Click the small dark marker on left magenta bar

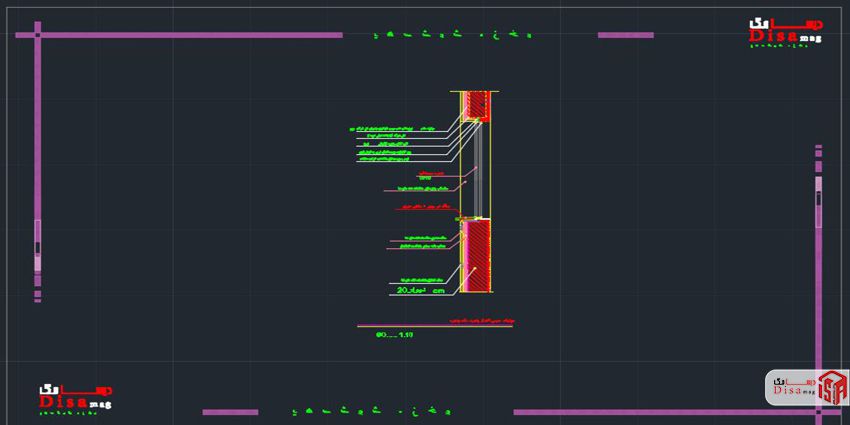(x=38, y=246)
